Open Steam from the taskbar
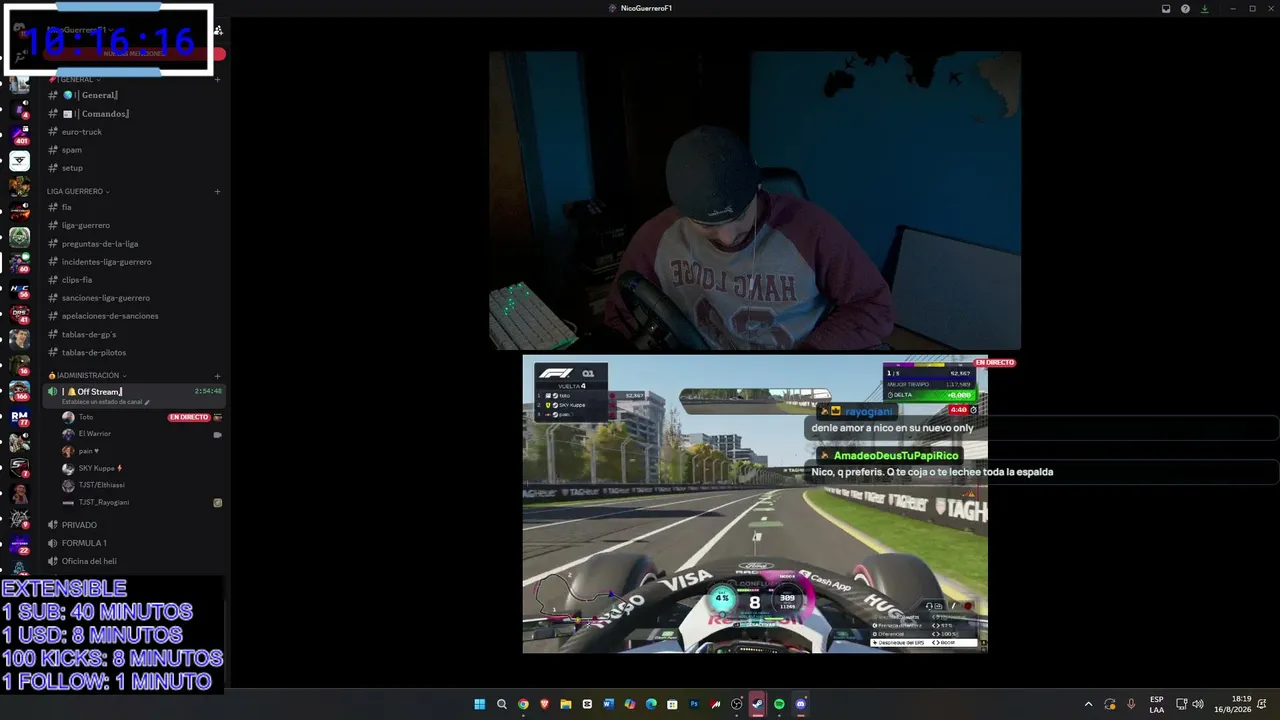The height and width of the screenshot is (720, 1280). pyautogui.click(x=758, y=704)
